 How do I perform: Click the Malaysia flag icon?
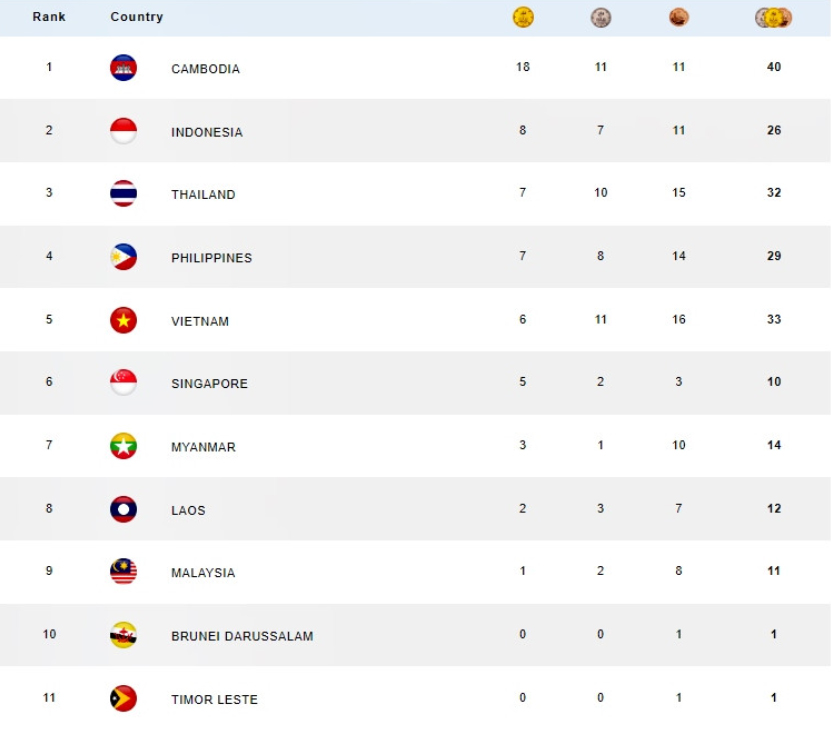(123, 571)
